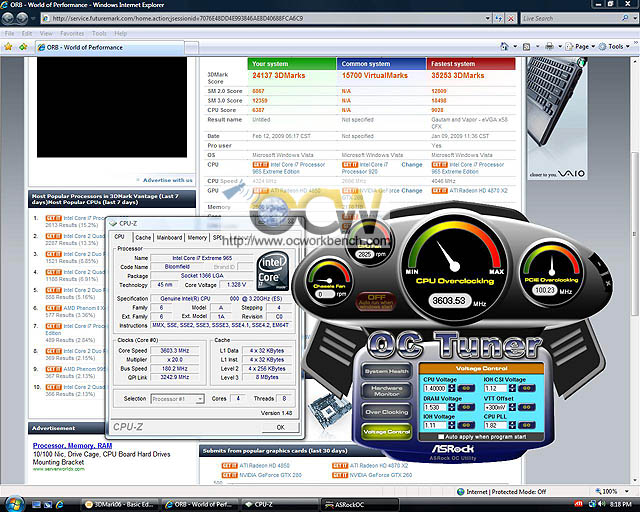Open the Page menu dropdown in IE toolbar

click(580, 47)
